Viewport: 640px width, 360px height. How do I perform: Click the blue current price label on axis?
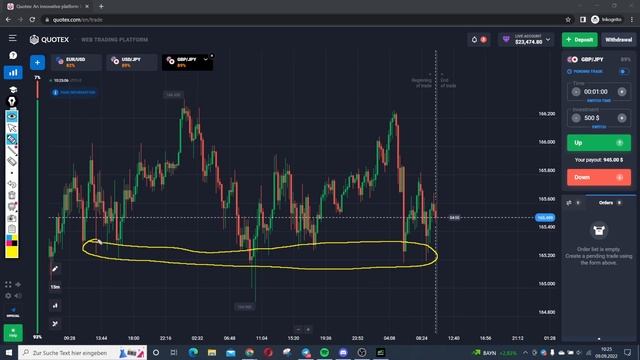pyautogui.click(x=545, y=218)
